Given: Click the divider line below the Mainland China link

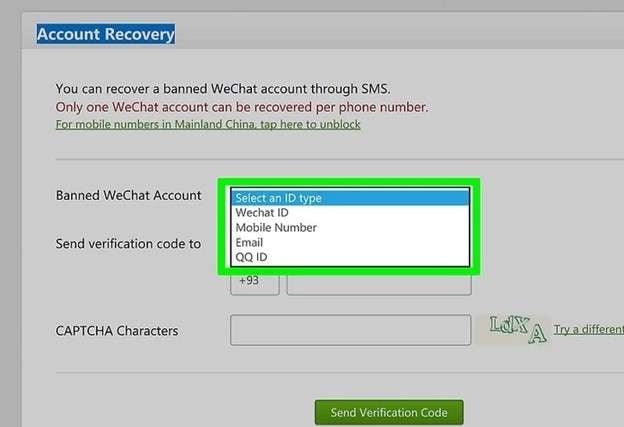Looking at the screenshot, I should coord(340,159).
